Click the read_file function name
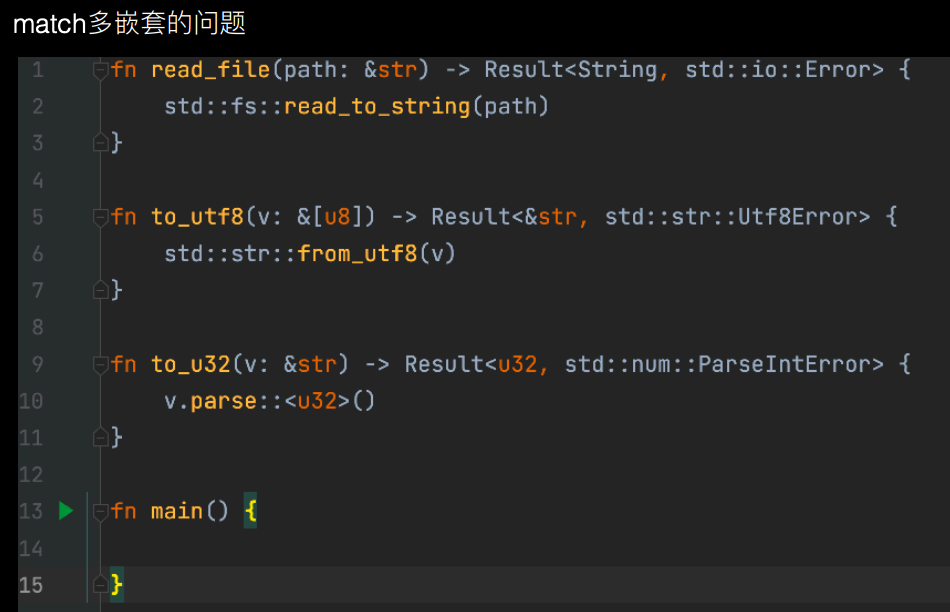 point(210,70)
